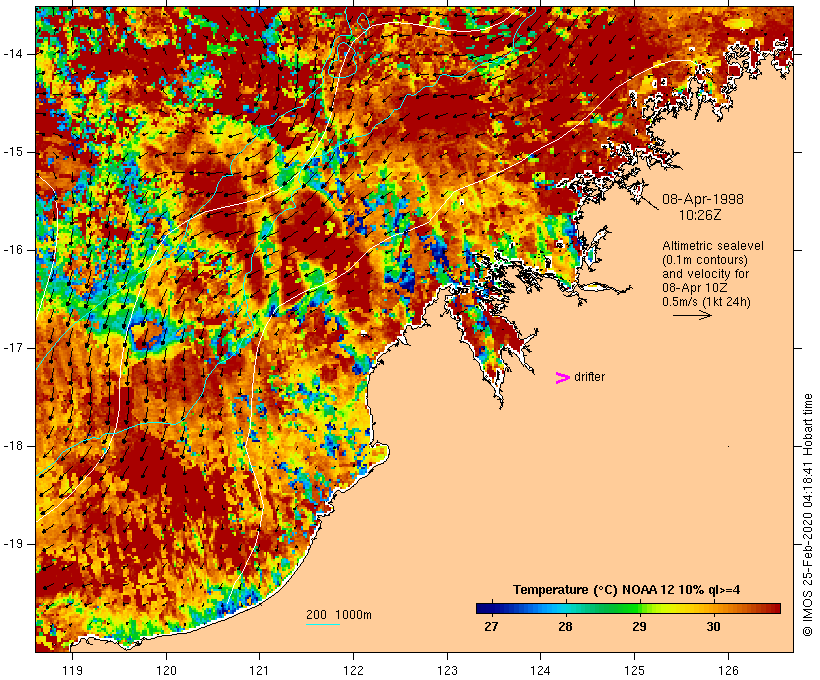Click the longitude axis label '121'
The height and width of the screenshot is (680, 820).
(x=259, y=671)
